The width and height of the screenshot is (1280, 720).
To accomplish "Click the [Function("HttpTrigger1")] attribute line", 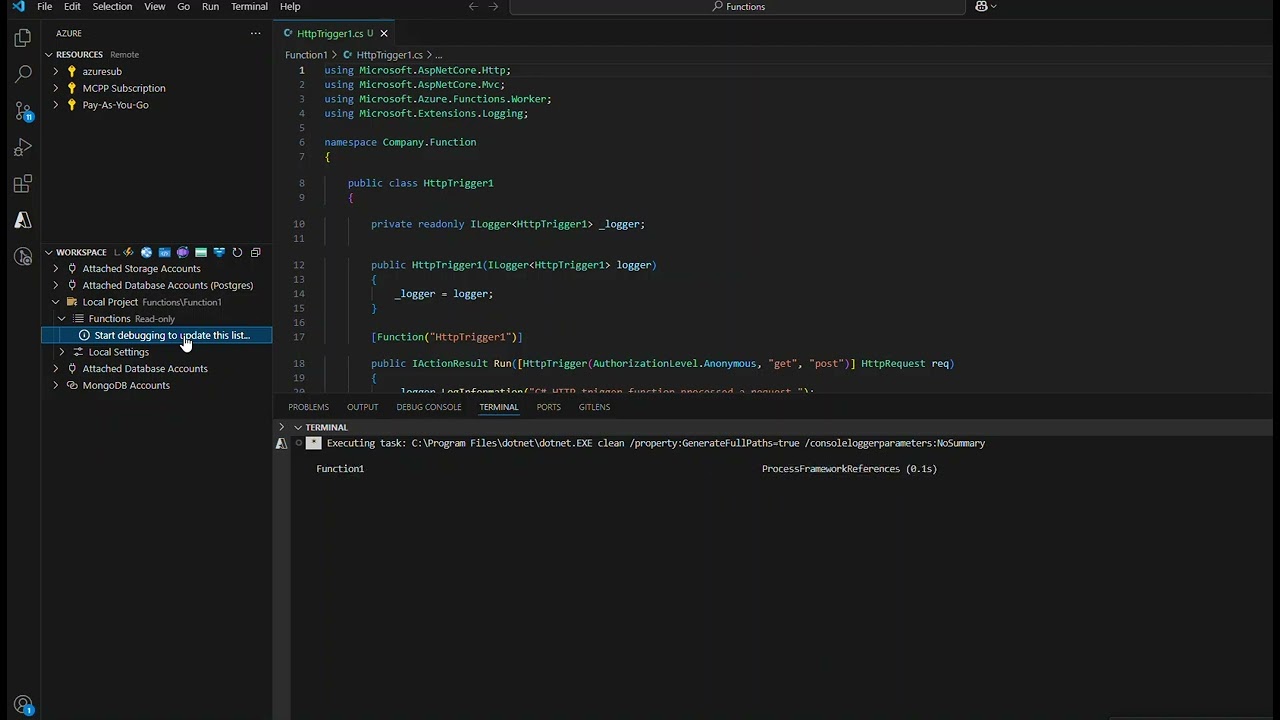I will pos(447,337).
